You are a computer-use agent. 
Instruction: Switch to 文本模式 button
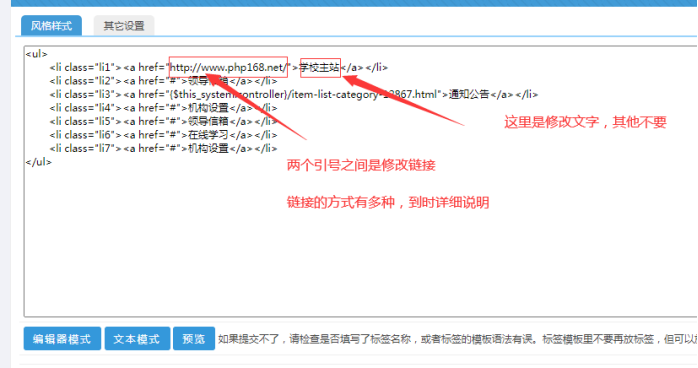click(x=137, y=339)
